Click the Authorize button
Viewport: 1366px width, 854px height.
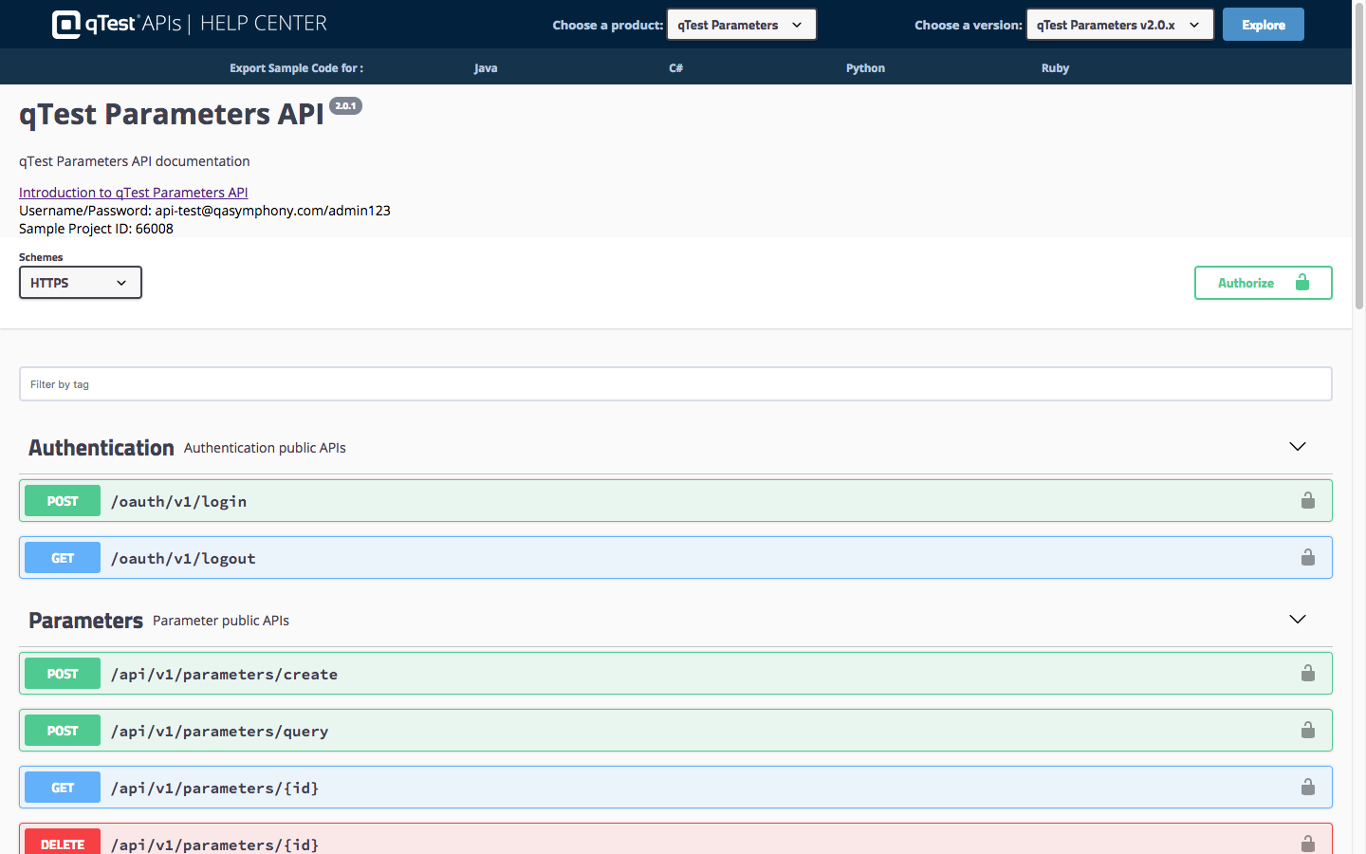(1246, 282)
